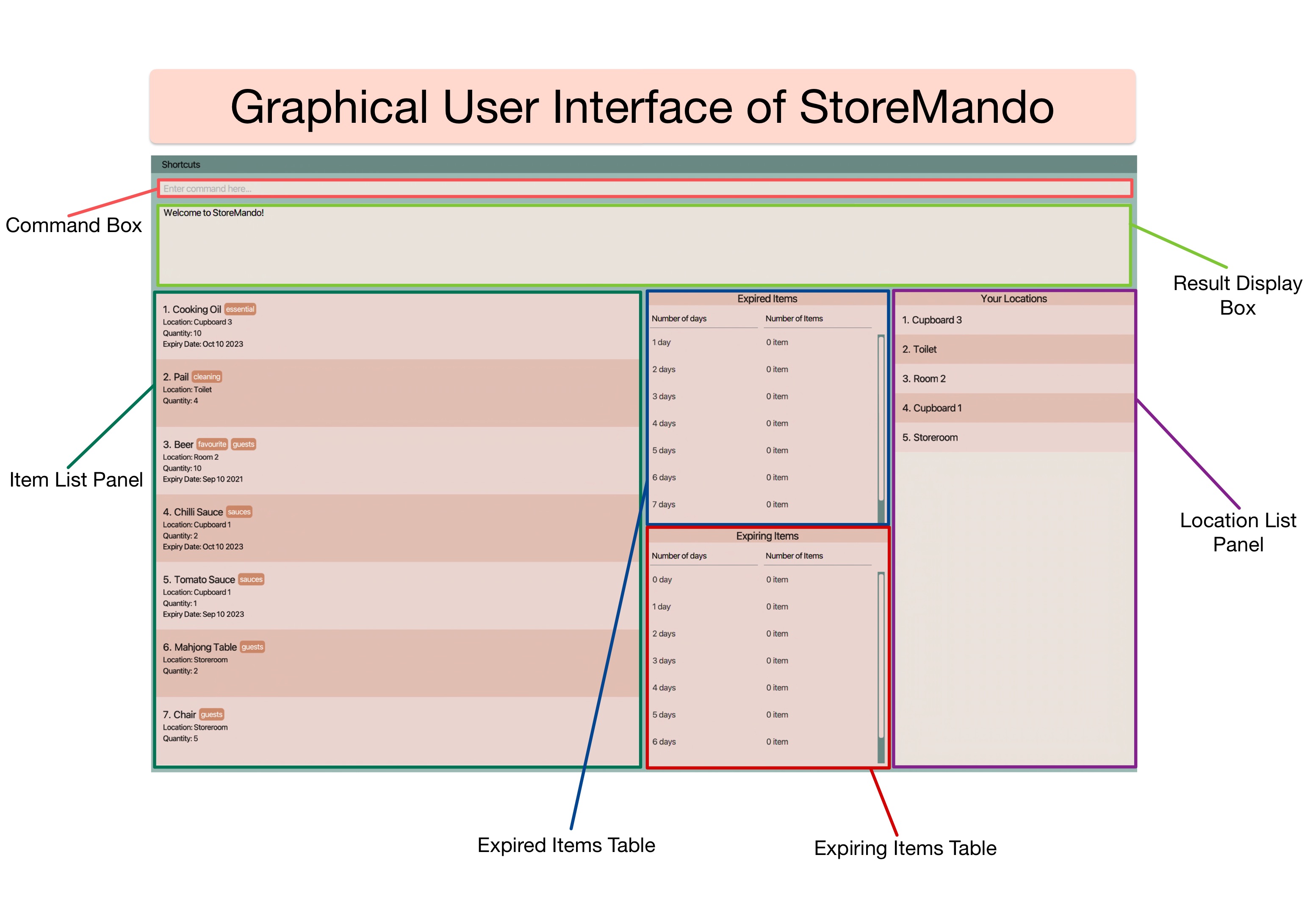Select '3. Room 2' in Your Locations
This screenshot has height=924, width=1307.
pyautogui.click(x=1014, y=379)
